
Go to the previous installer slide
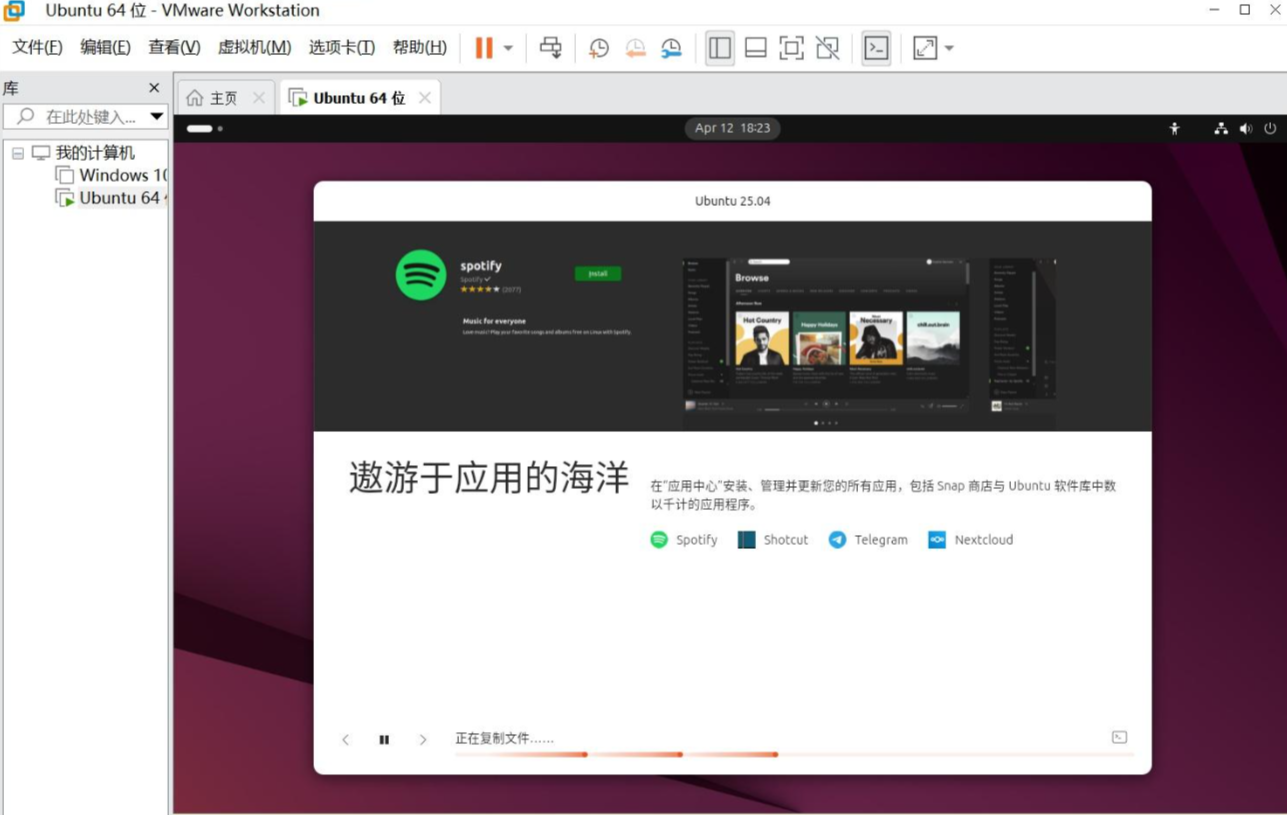[x=346, y=740]
